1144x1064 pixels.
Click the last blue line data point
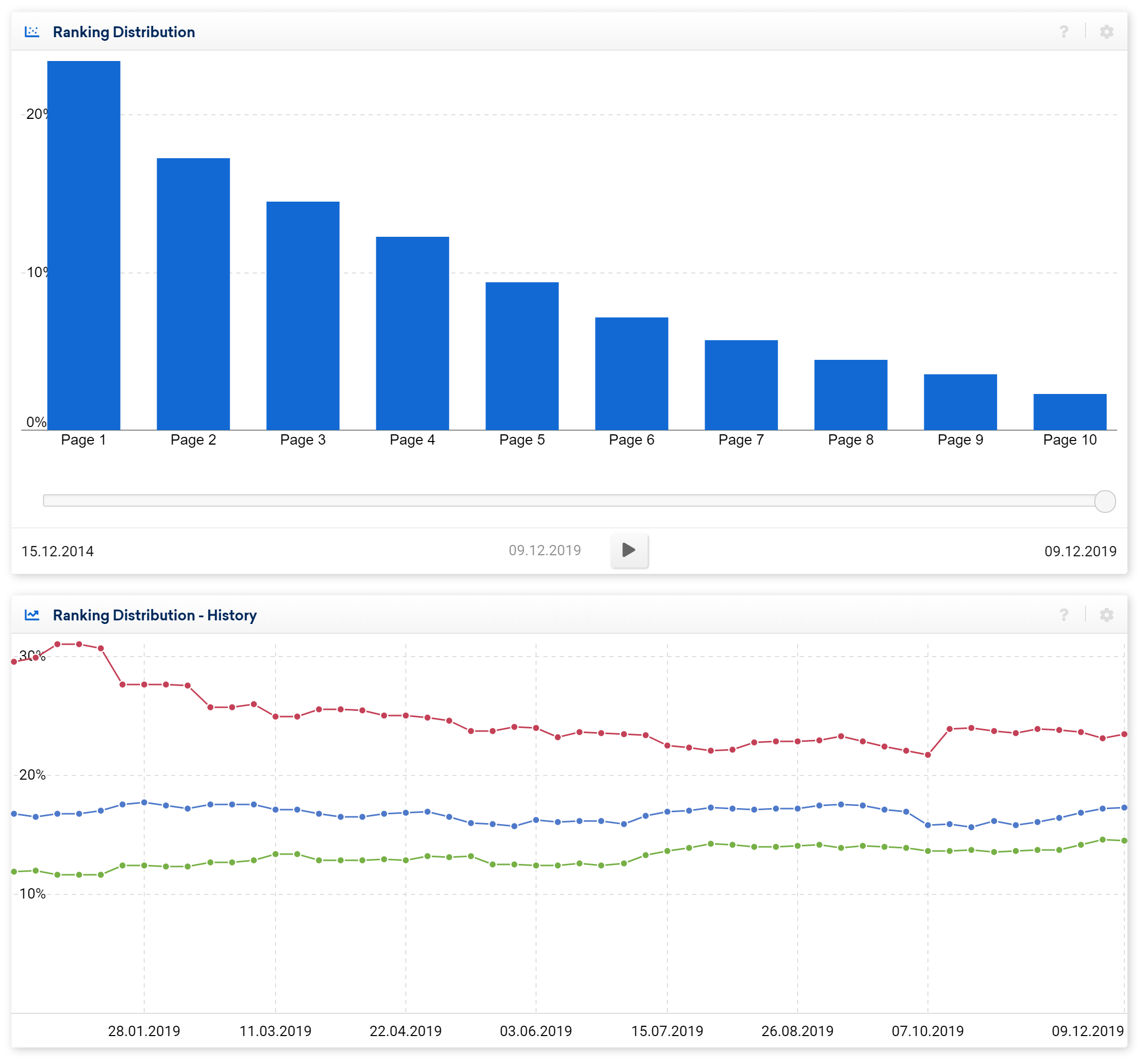pyautogui.click(x=1124, y=808)
